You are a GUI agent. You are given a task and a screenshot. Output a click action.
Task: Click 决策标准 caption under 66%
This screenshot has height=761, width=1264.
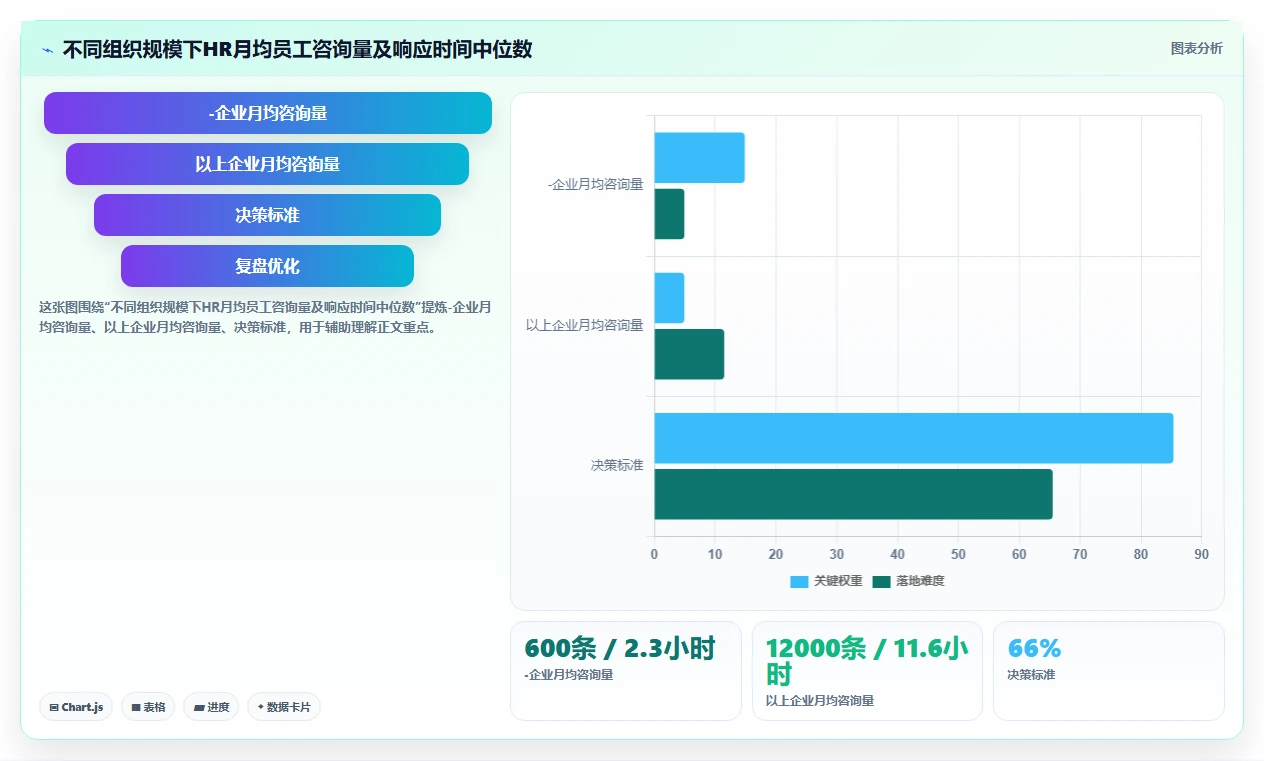[1031, 675]
